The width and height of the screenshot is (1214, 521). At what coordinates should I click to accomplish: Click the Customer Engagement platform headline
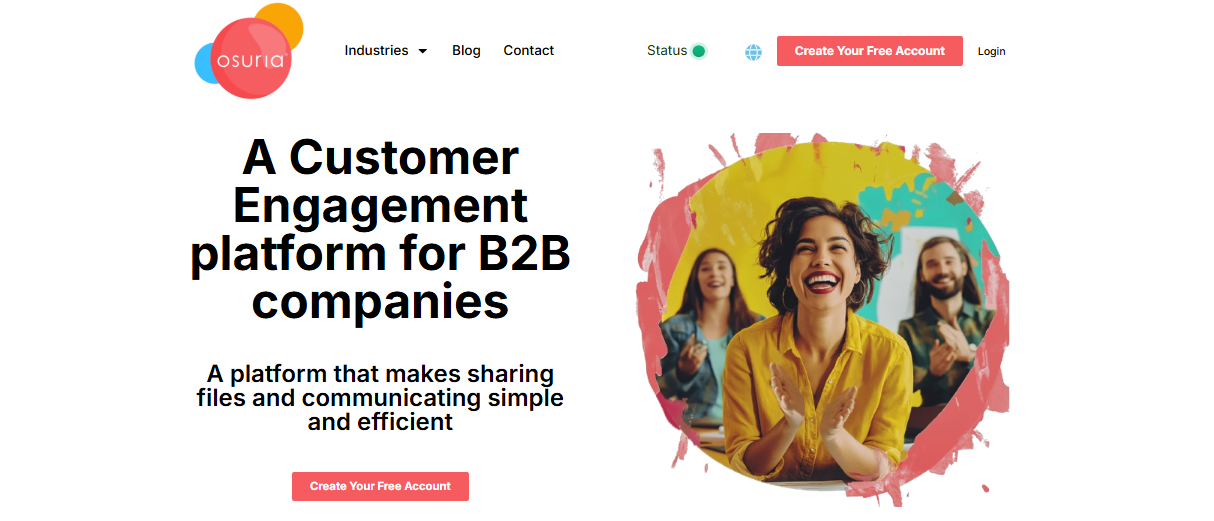(380, 230)
